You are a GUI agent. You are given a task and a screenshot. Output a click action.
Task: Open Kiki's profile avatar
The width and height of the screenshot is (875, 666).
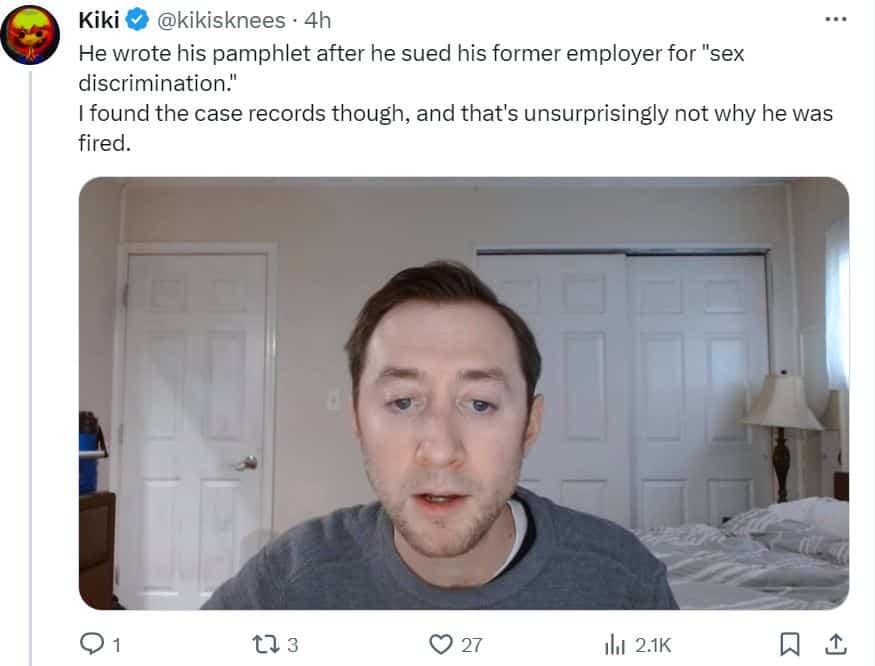tap(30, 35)
